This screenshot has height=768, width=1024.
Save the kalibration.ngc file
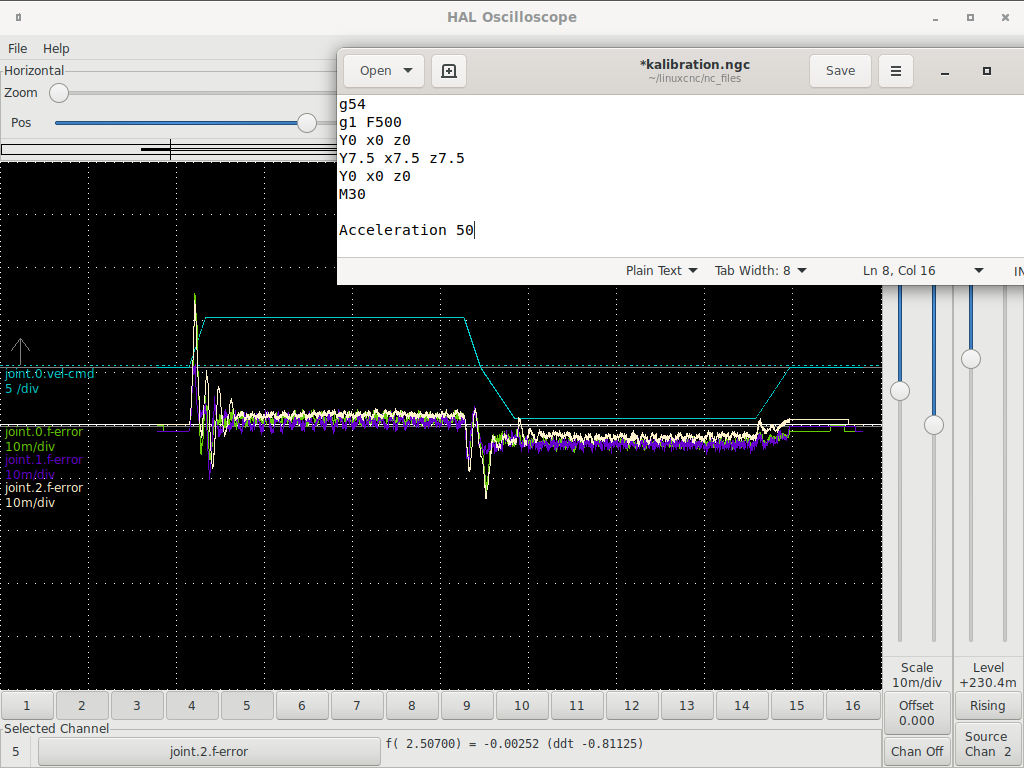pos(840,71)
